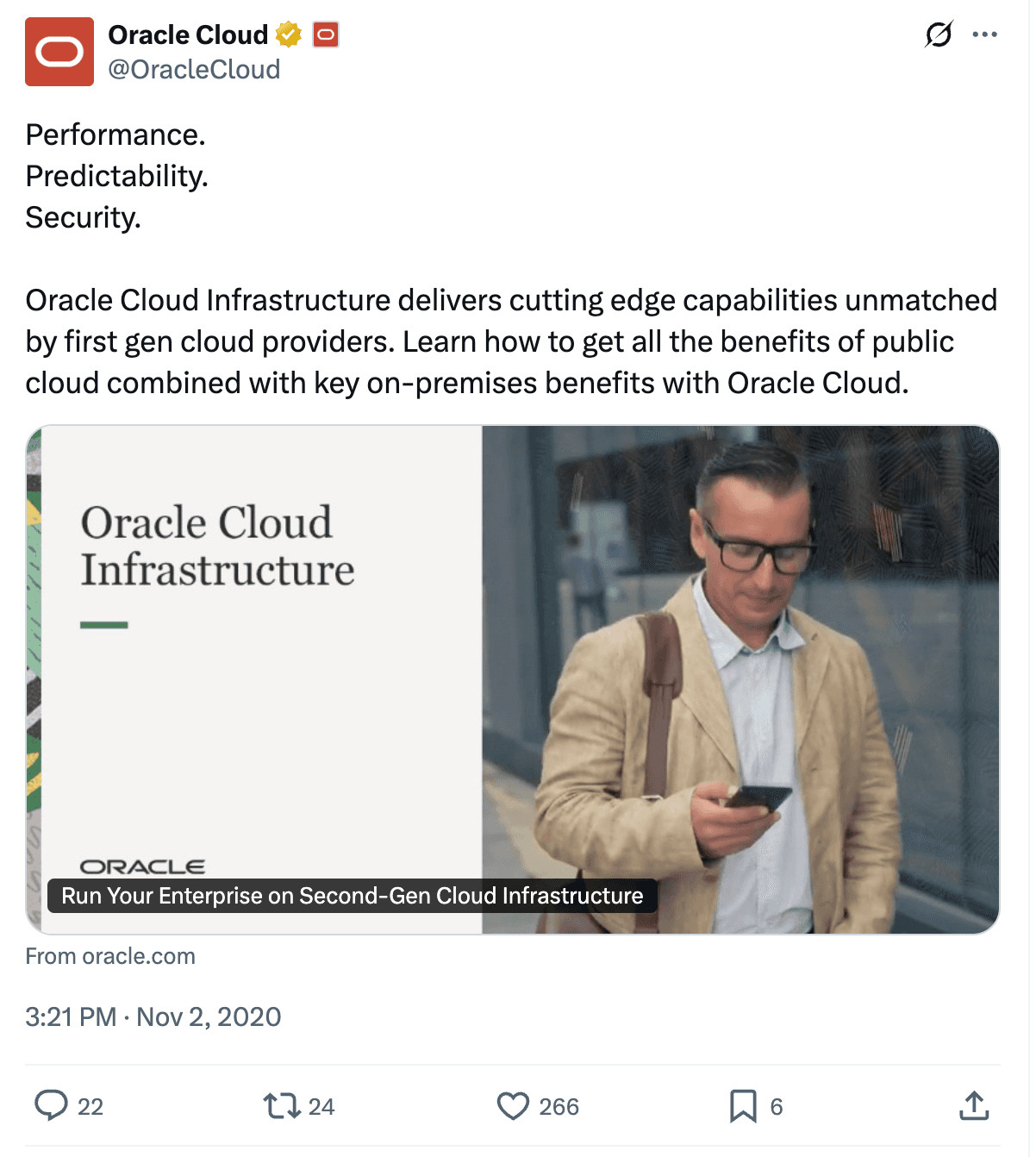Click the 3:21 PM Nov 2, 2020 timestamp
1036x1157 pixels.
click(153, 1017)
